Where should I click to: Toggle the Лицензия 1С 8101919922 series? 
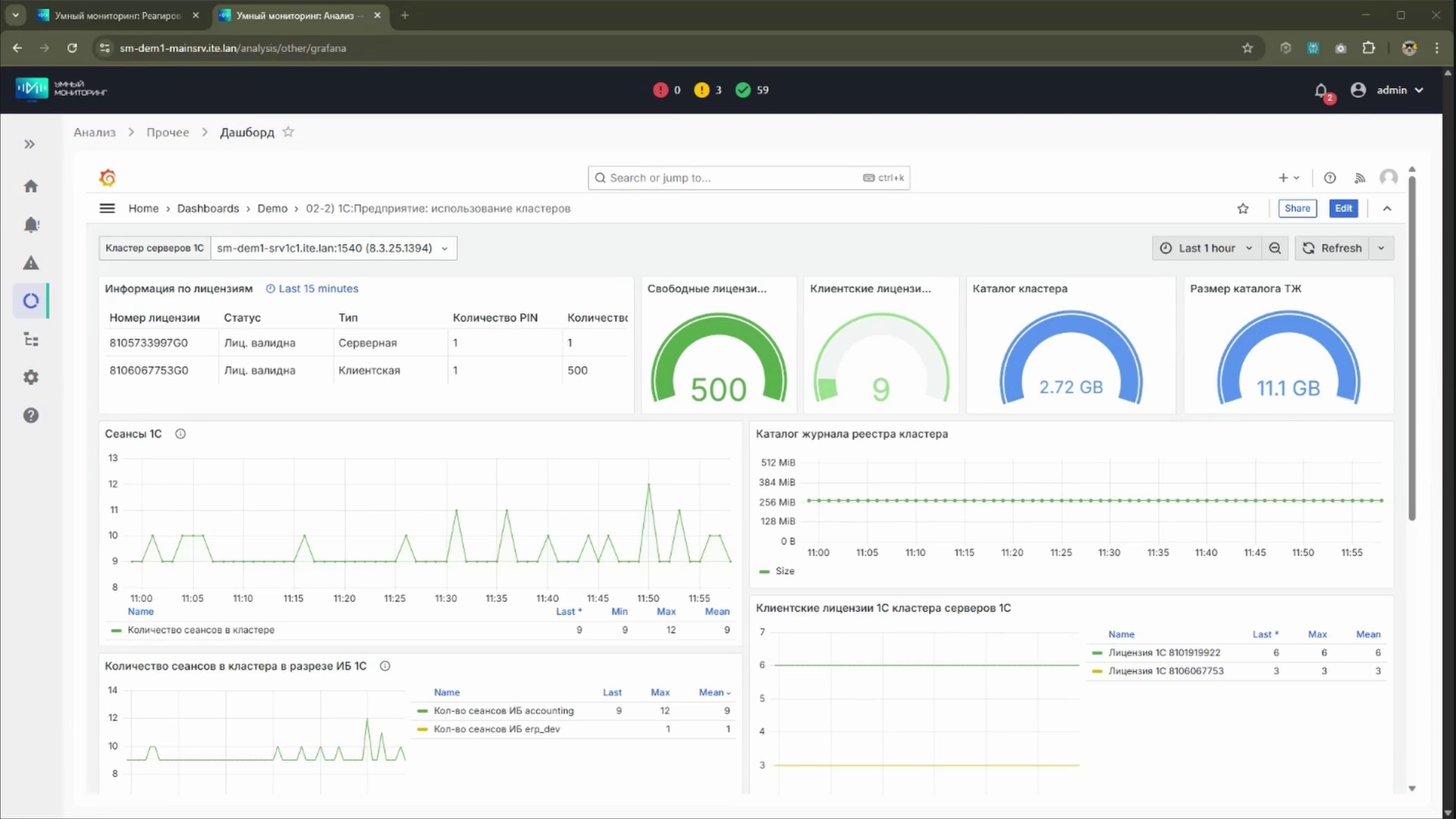click(x=1164, y=653)
